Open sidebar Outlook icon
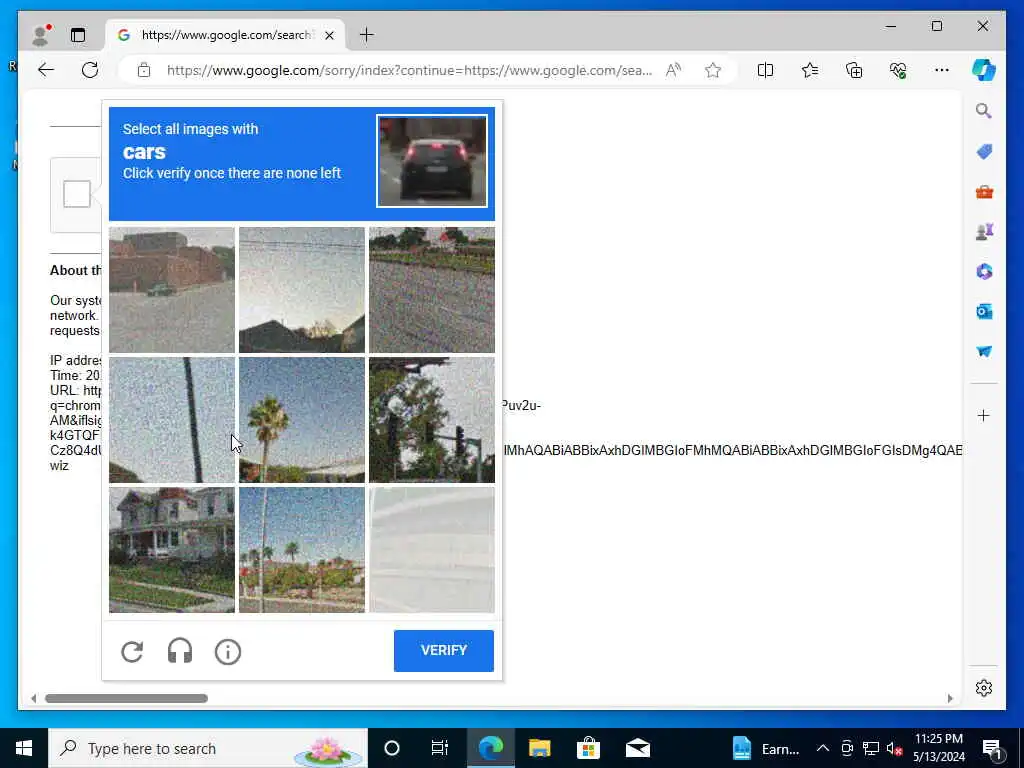The image size is (1024, 768). pos(984,312)
